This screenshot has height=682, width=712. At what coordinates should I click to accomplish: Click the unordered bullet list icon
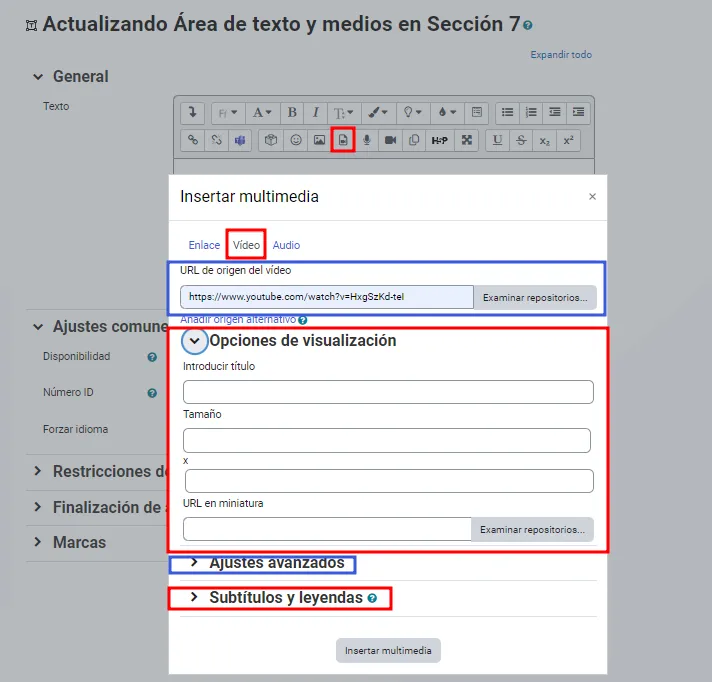(x=507, y=113)
